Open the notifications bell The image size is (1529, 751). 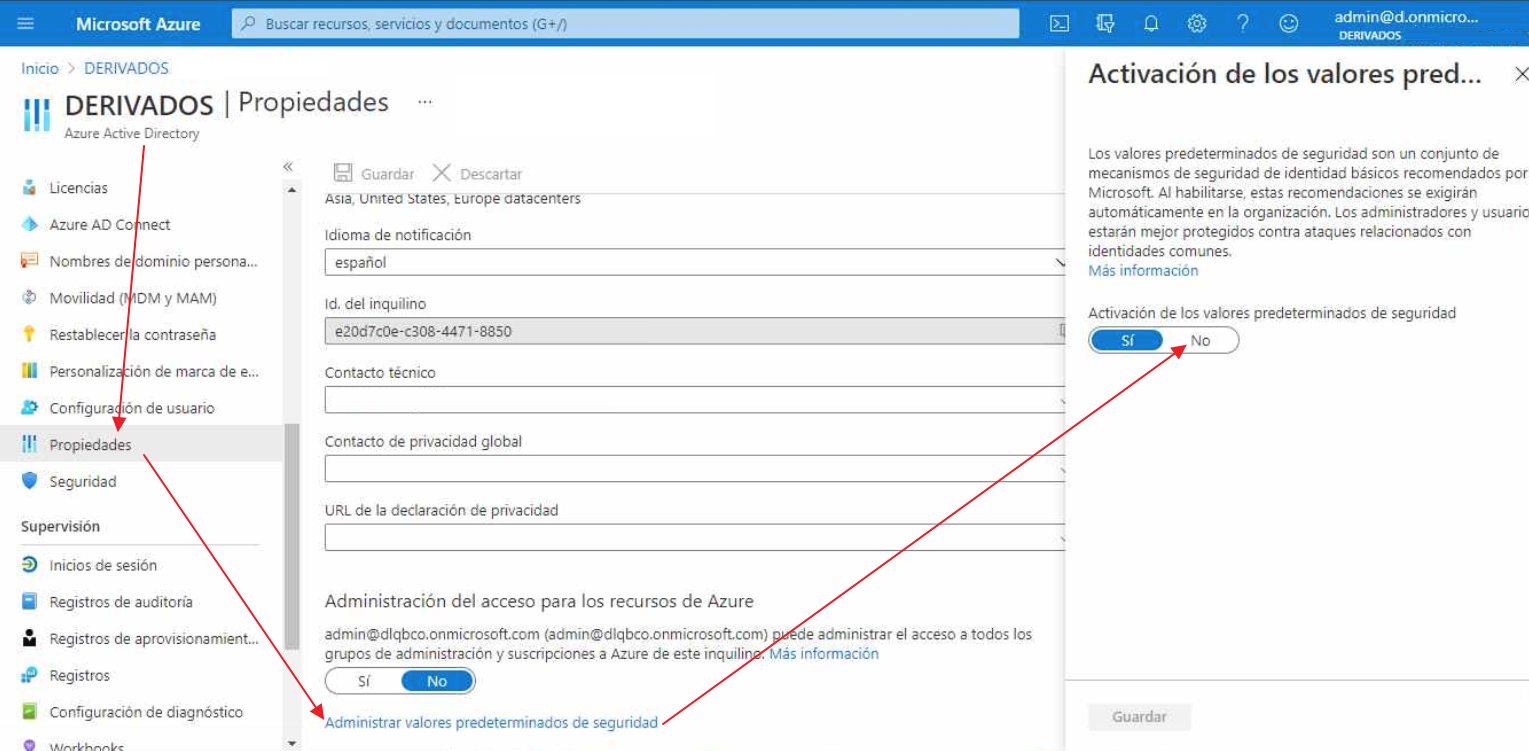1151,23
